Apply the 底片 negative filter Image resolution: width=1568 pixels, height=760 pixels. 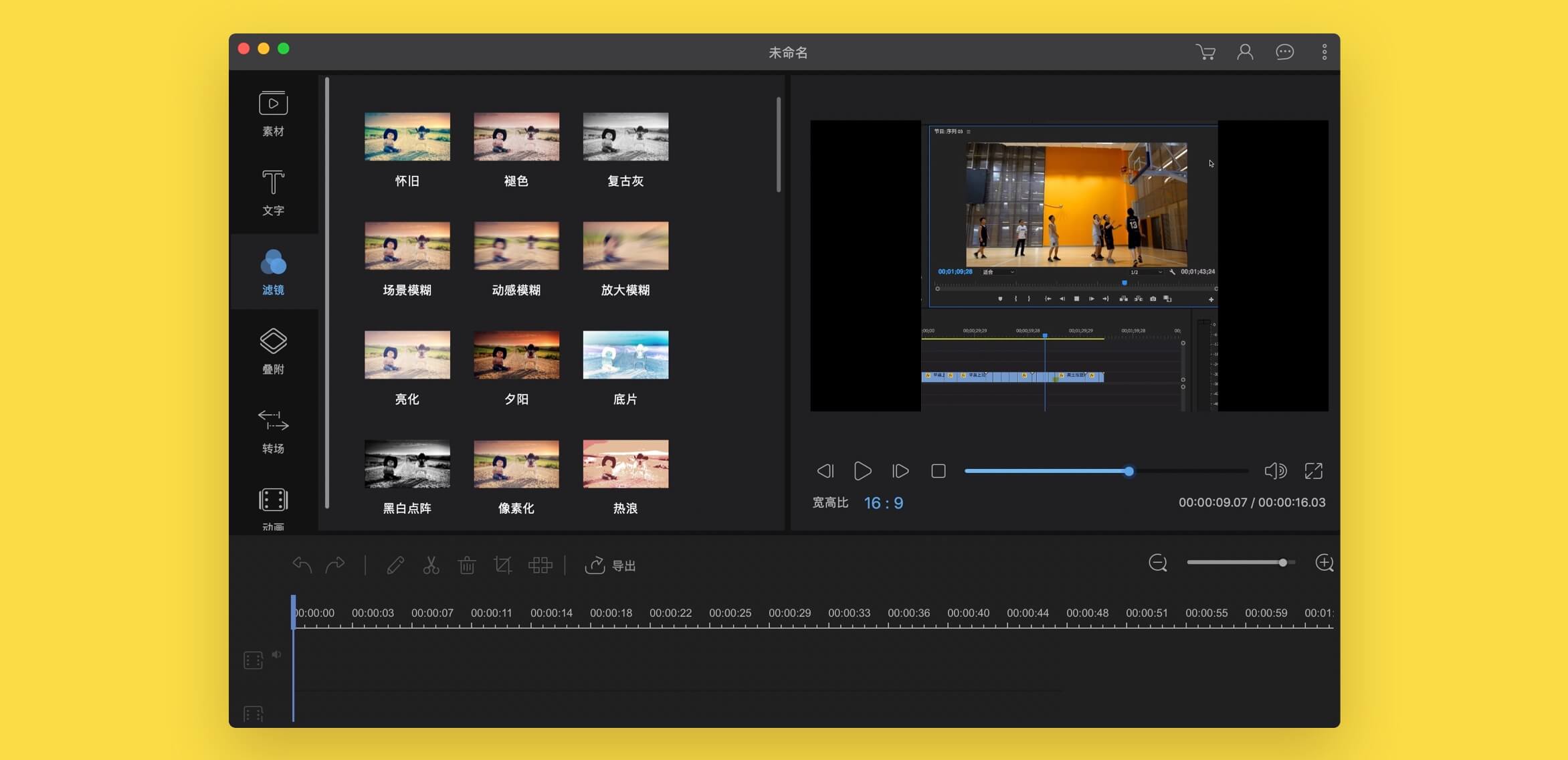625,355
